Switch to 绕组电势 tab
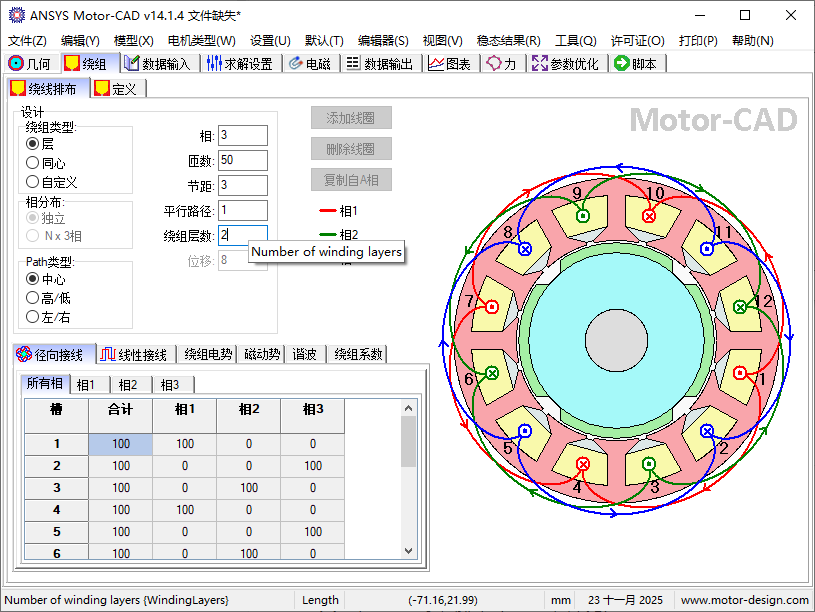Image resolution: width=815 pixels, height=612 pixels. 208,355
